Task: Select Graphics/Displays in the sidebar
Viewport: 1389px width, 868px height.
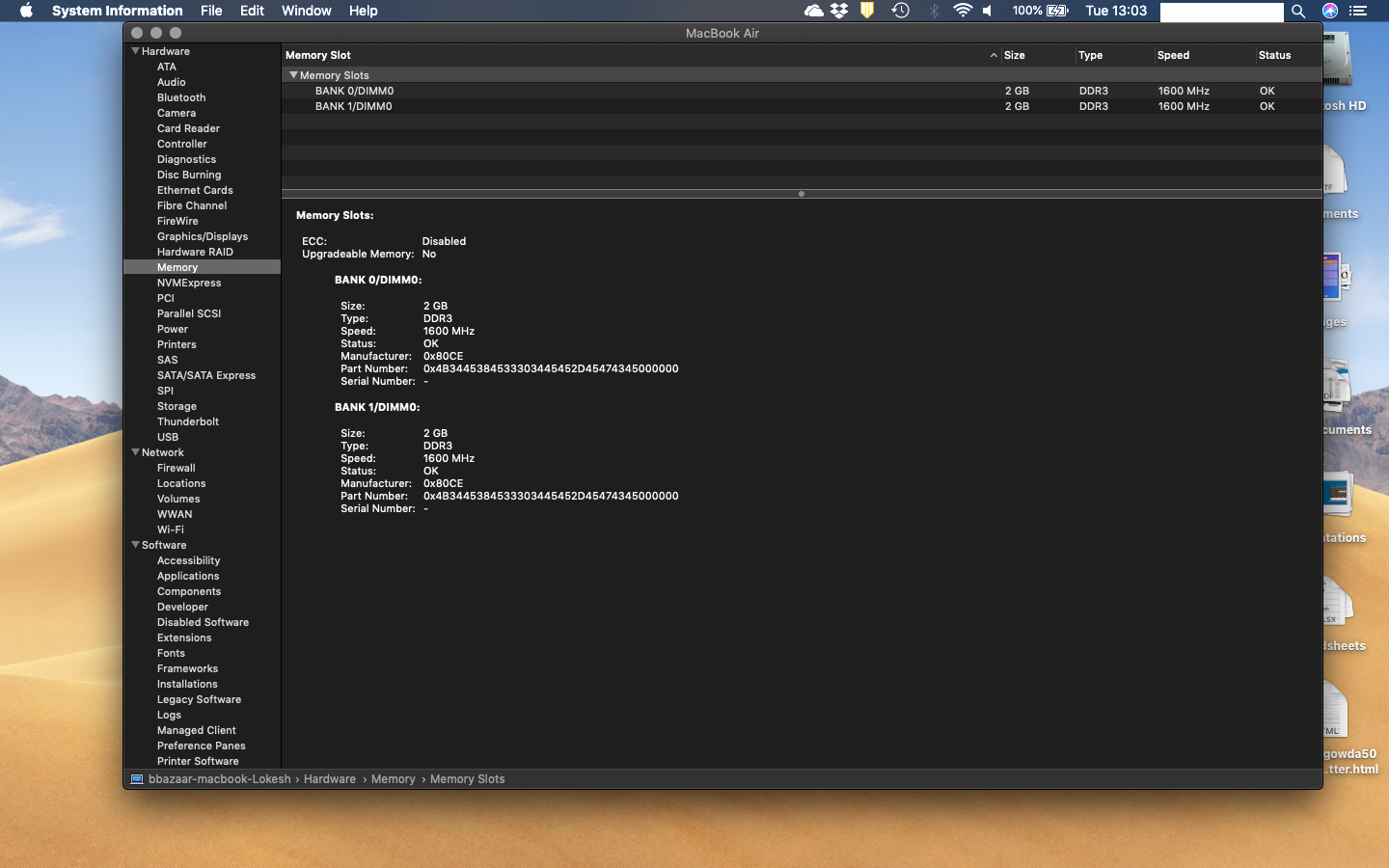Action: 203,236
